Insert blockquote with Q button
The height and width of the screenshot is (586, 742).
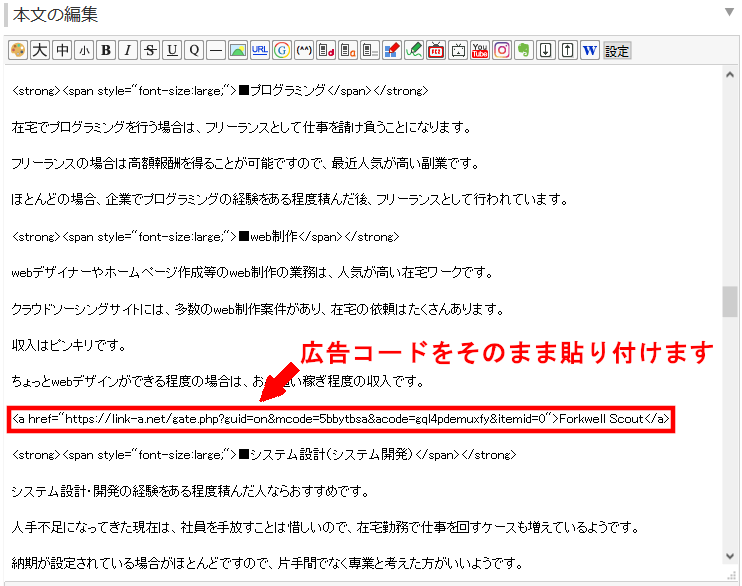tap(194, 50)
